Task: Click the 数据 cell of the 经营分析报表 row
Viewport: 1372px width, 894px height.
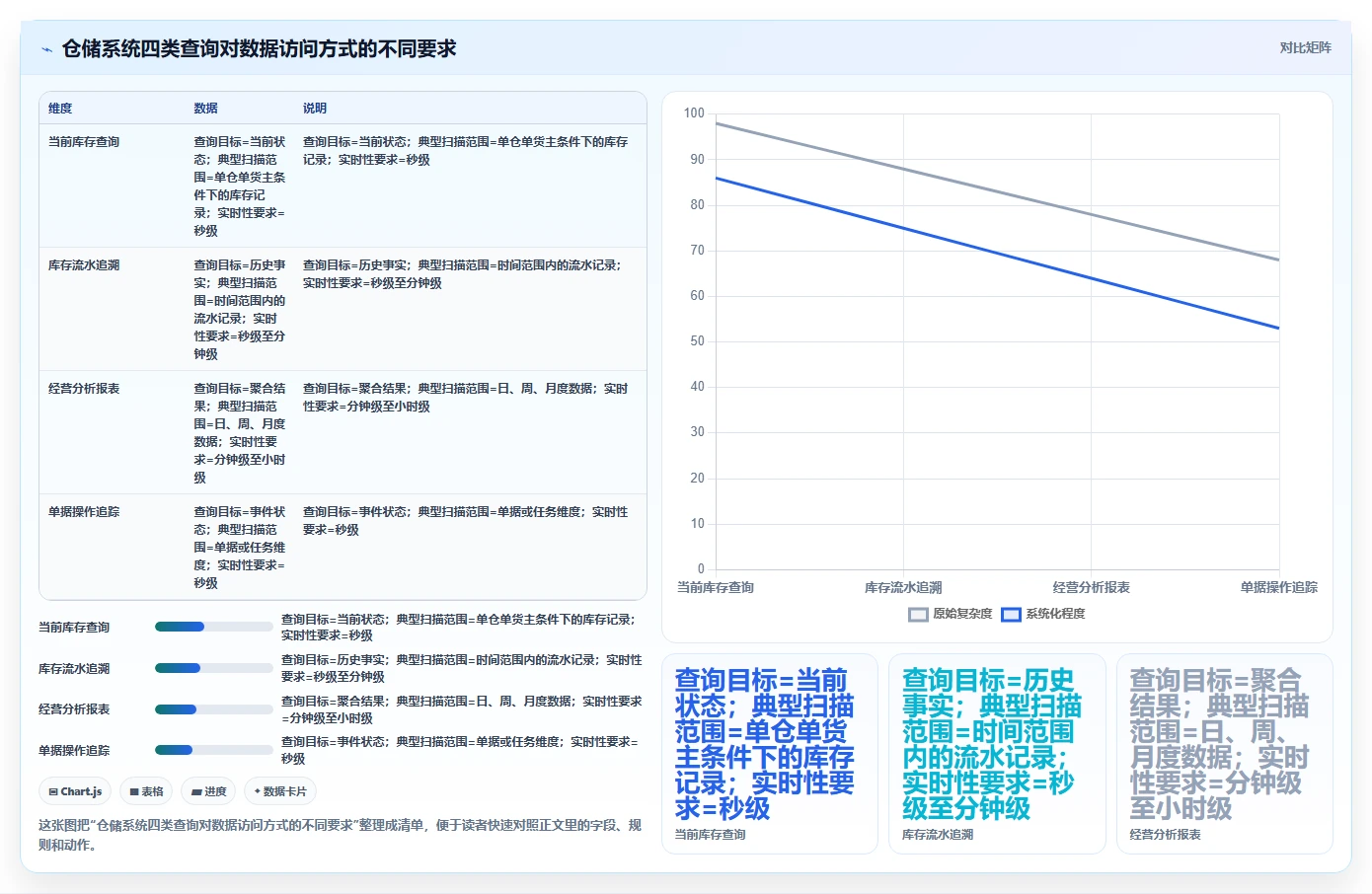Action: point(240,433)
